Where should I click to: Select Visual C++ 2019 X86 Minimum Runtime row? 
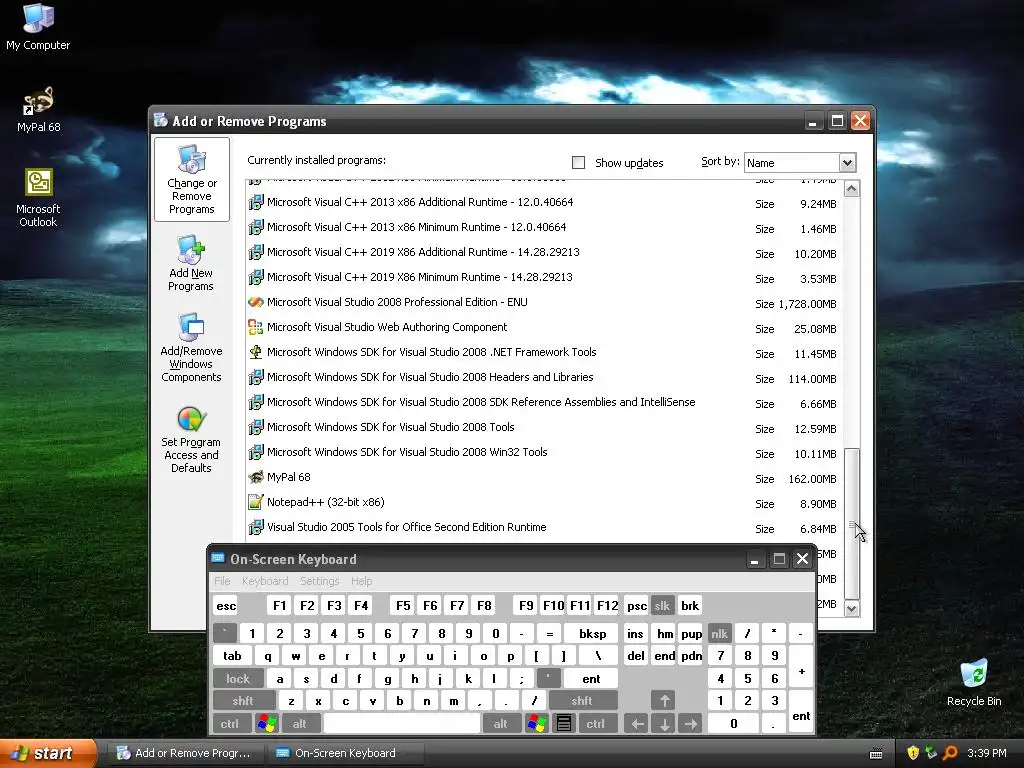(x=544, y=278)
